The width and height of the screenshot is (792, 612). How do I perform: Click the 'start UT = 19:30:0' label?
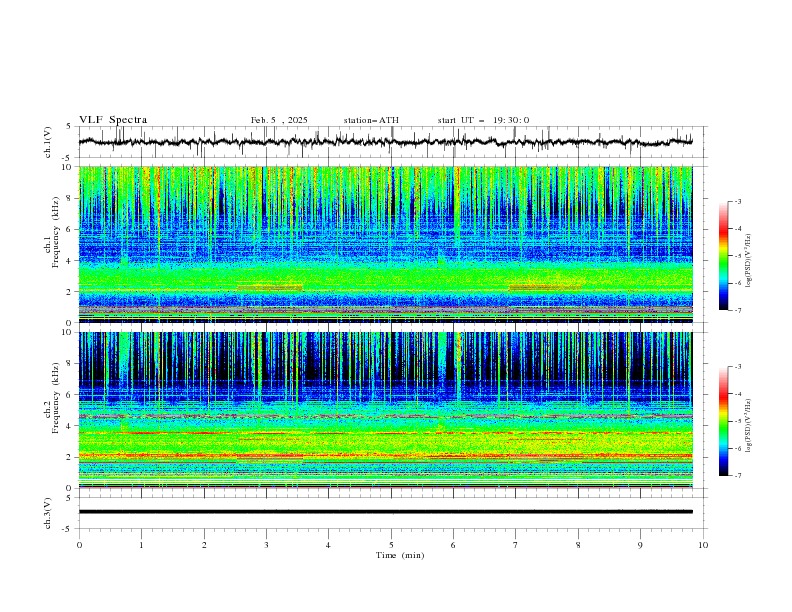click(483, 120)
